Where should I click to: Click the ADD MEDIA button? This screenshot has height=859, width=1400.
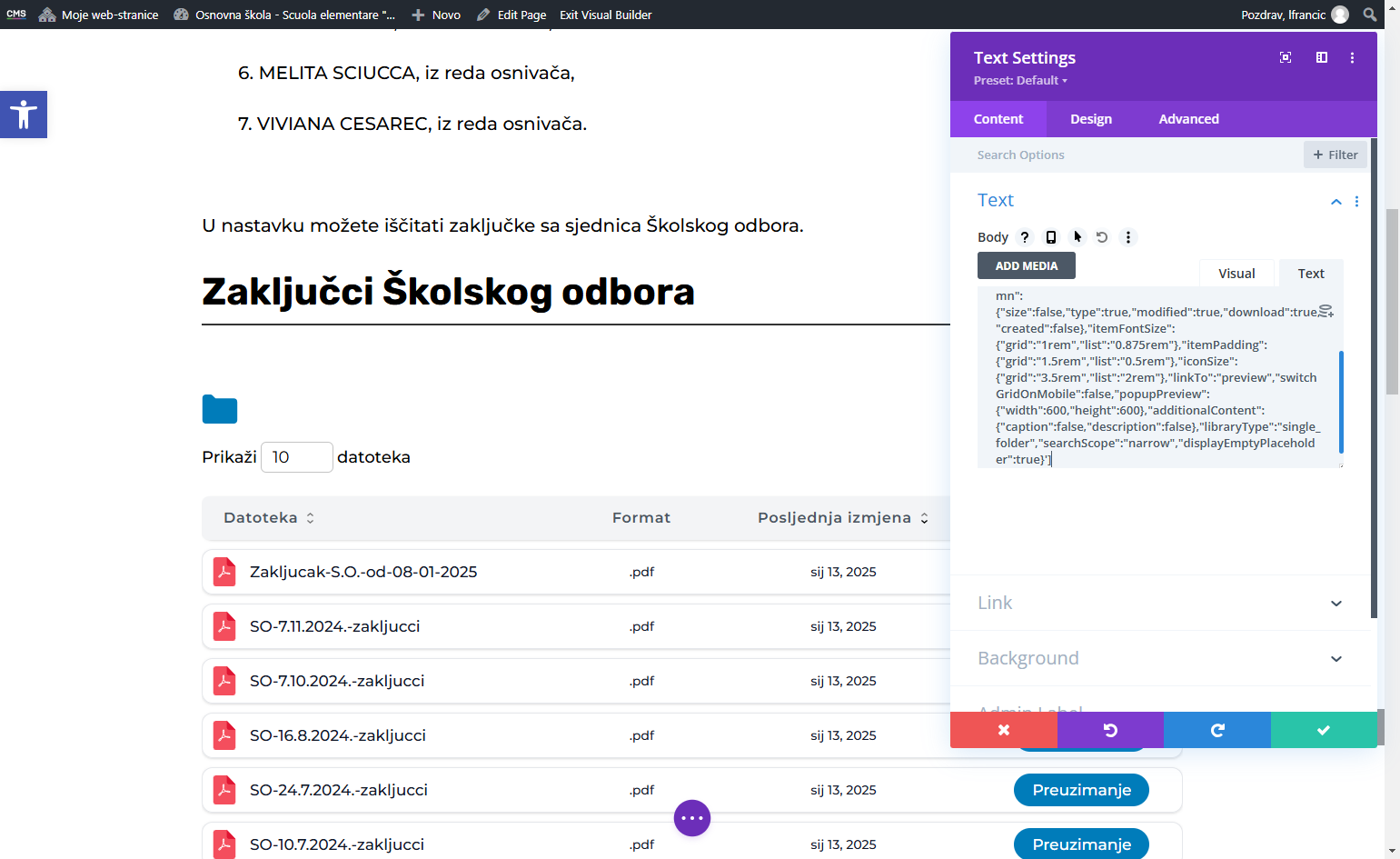pyautogui.click(x=1027, y=265)
